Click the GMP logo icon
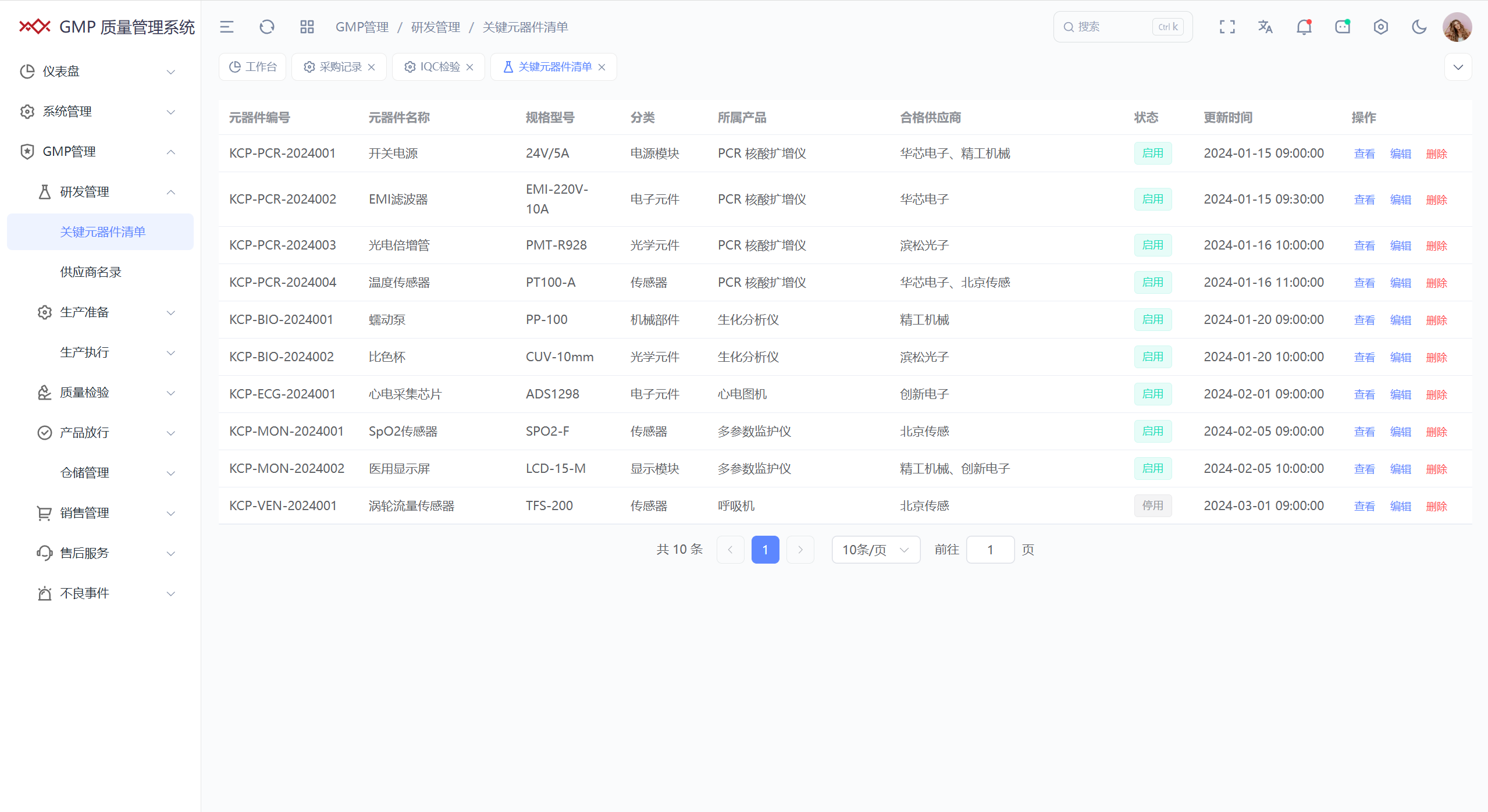 [x=35, y=27]
